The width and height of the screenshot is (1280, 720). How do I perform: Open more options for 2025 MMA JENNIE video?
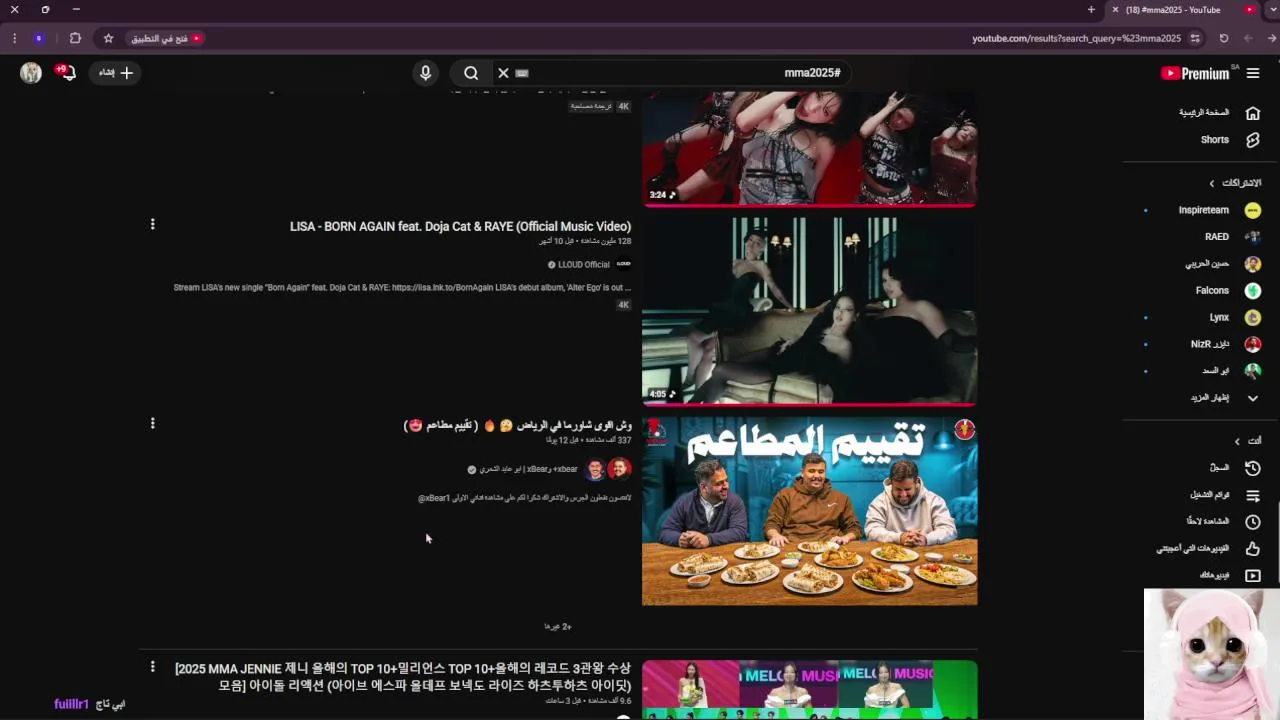[152, 666]
